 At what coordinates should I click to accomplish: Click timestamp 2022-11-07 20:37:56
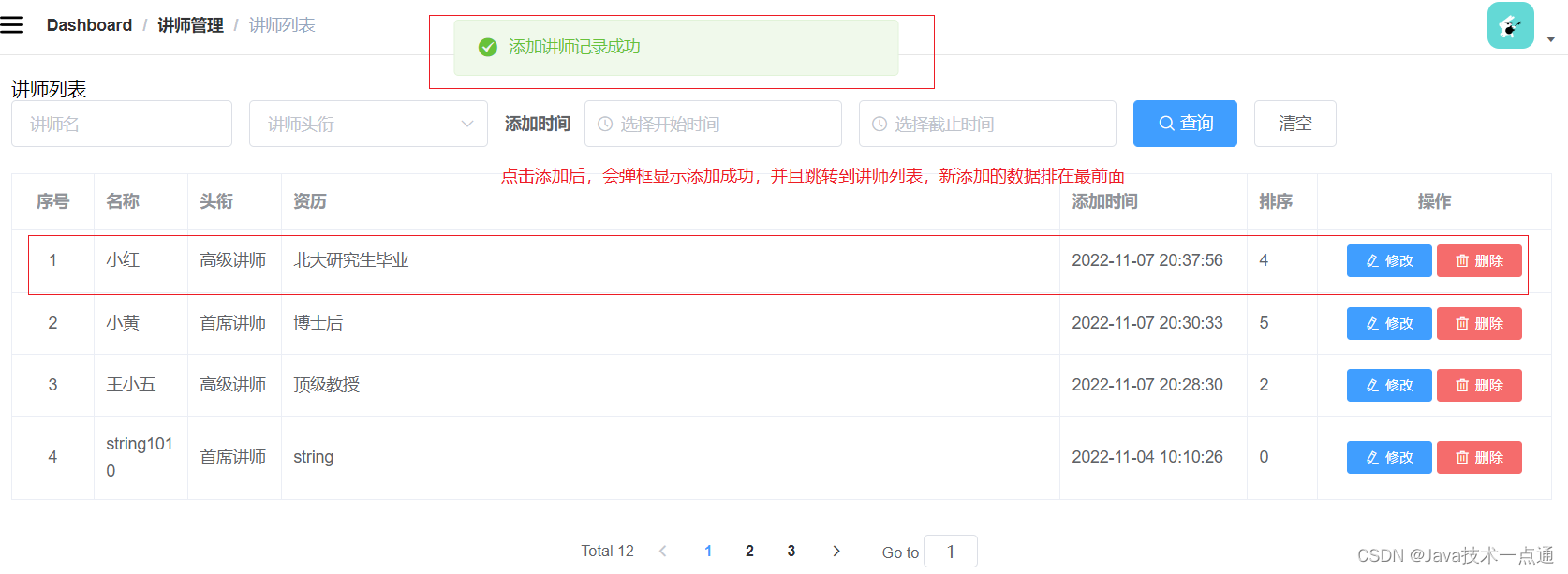[x=1147, y=260]
